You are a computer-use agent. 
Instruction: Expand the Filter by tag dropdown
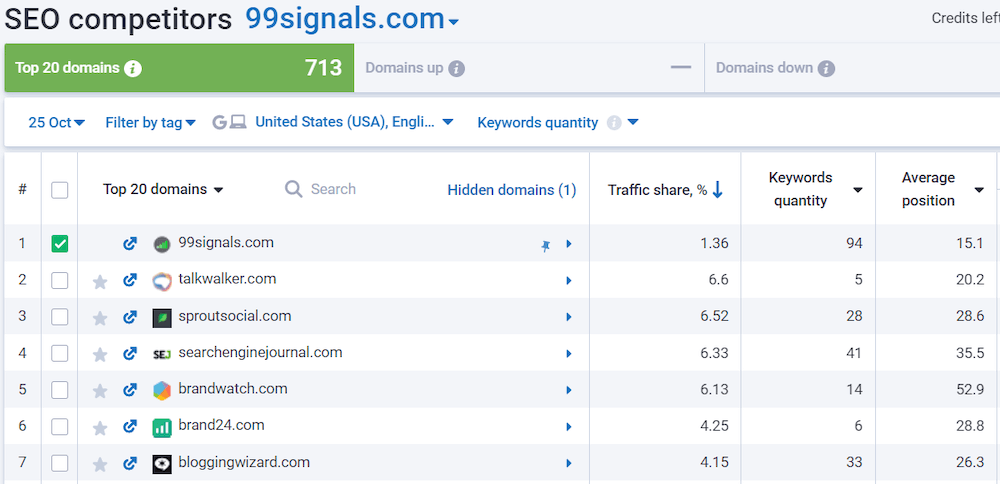(x=150, y=123)
